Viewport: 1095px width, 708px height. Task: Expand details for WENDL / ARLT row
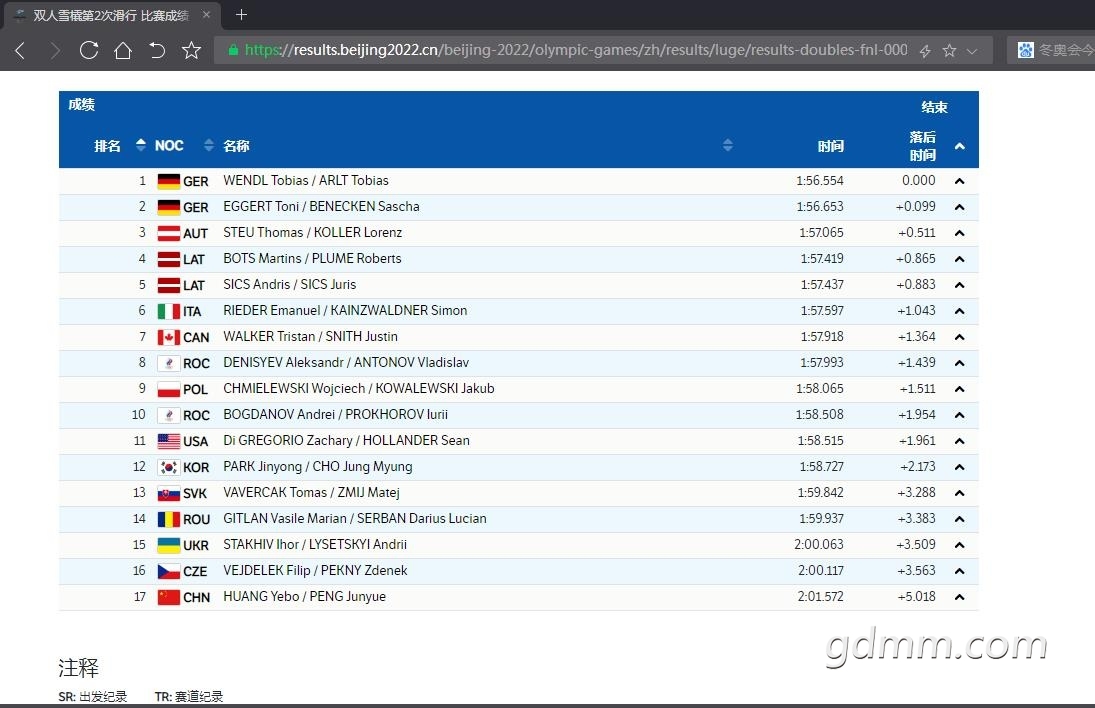coord(960,181)
